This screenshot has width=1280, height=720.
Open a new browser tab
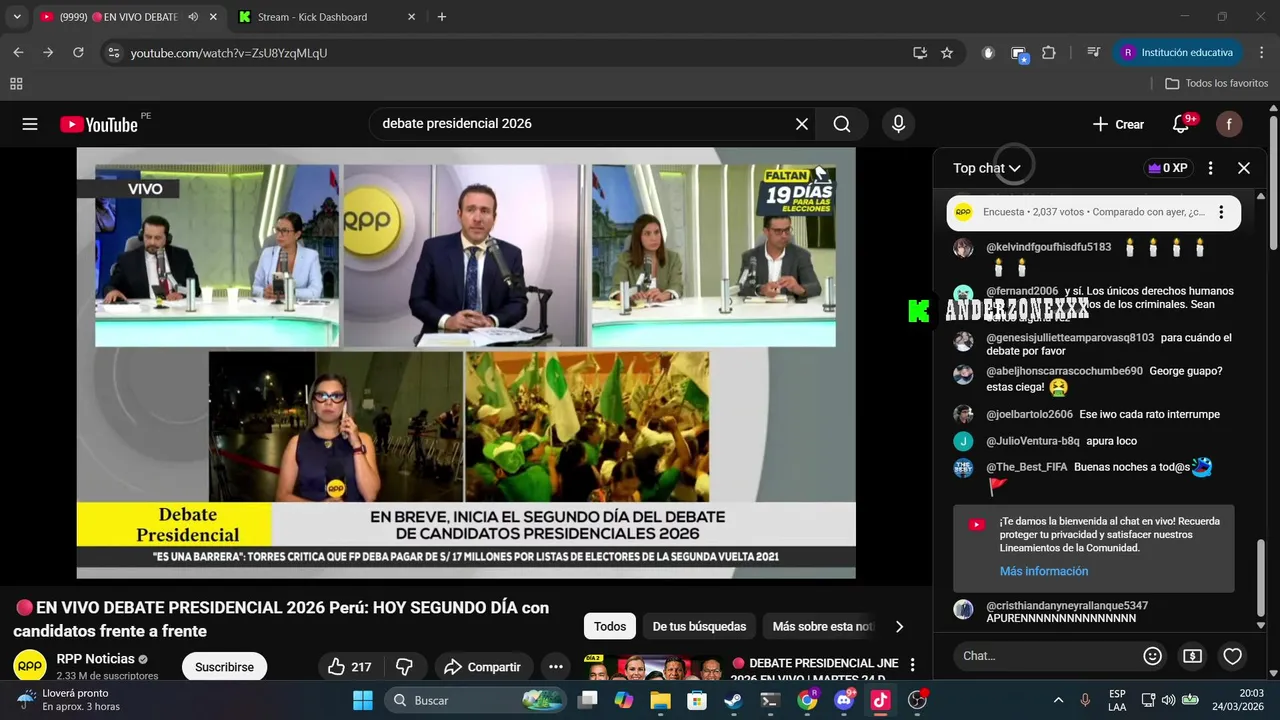click(442, 17)
